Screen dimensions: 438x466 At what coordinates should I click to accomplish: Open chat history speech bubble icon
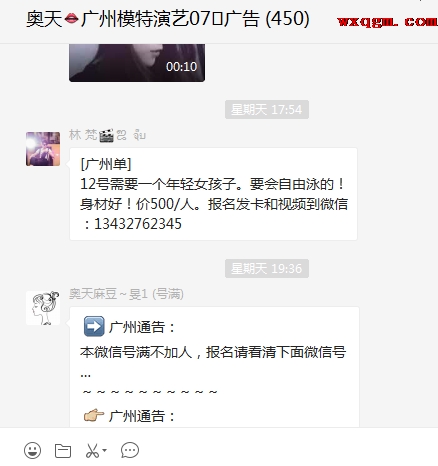tap(130, 450)
